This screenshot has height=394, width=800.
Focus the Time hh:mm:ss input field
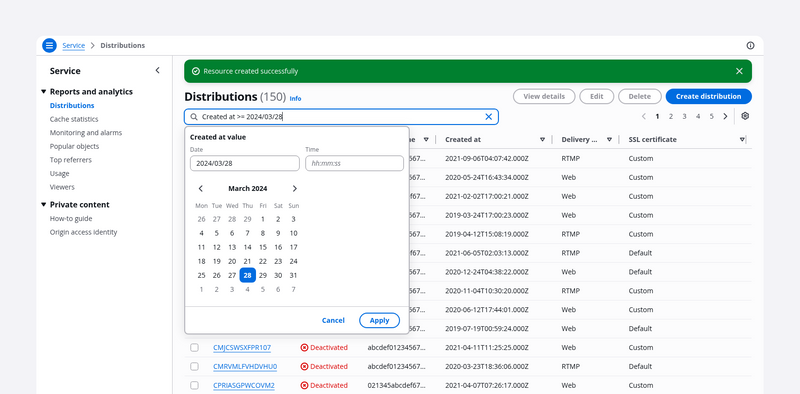[x=355, y=163]
